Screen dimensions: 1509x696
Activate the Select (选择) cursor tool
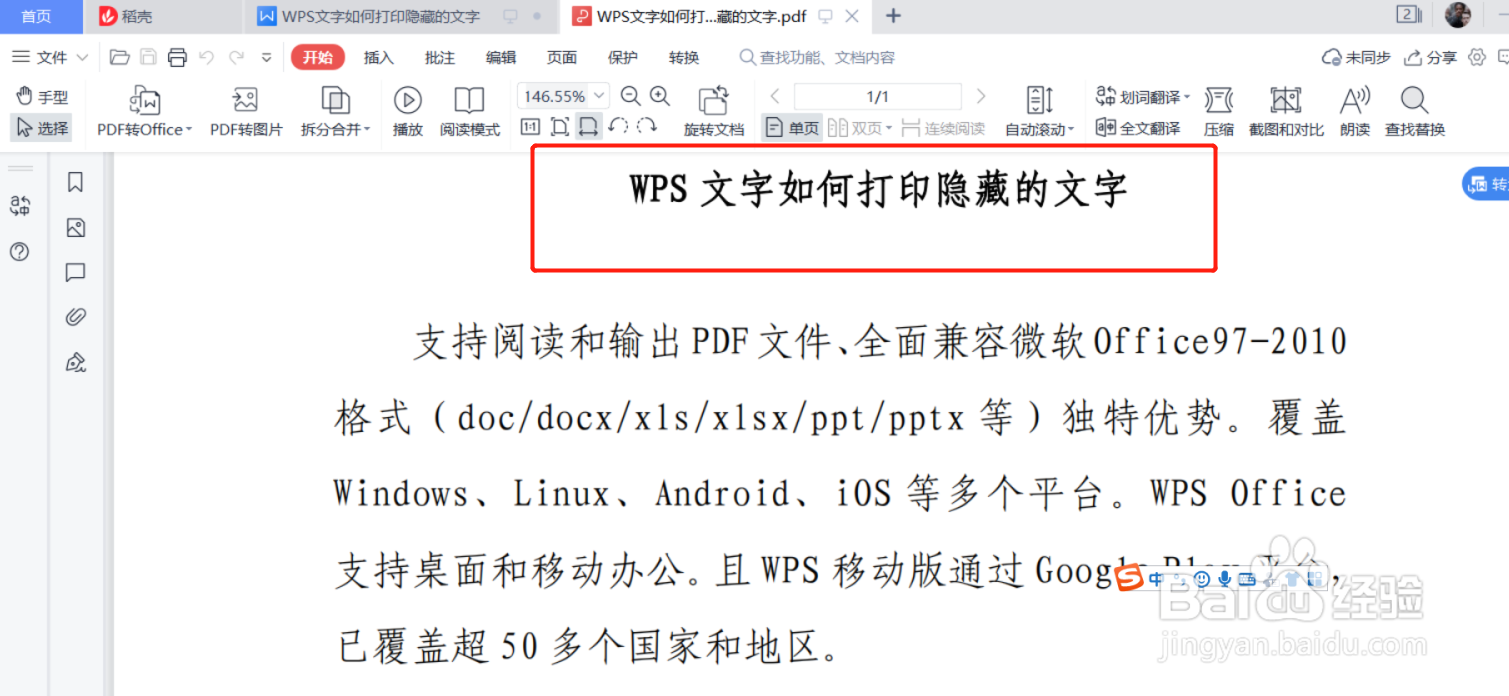42,128
